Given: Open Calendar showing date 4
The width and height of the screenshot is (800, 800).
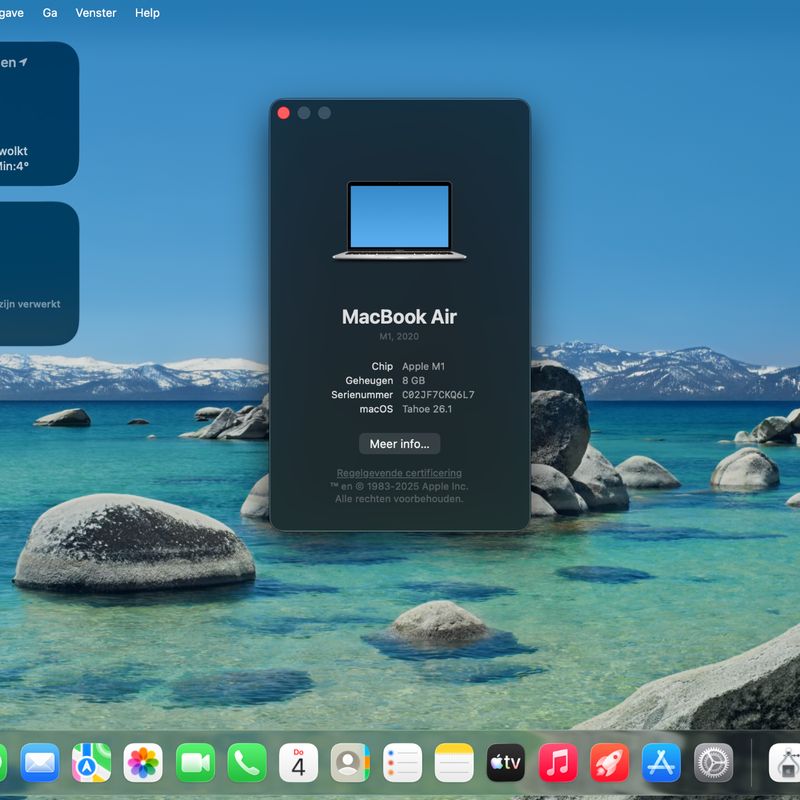Looking at the screenshot, I should pos(298,763).
